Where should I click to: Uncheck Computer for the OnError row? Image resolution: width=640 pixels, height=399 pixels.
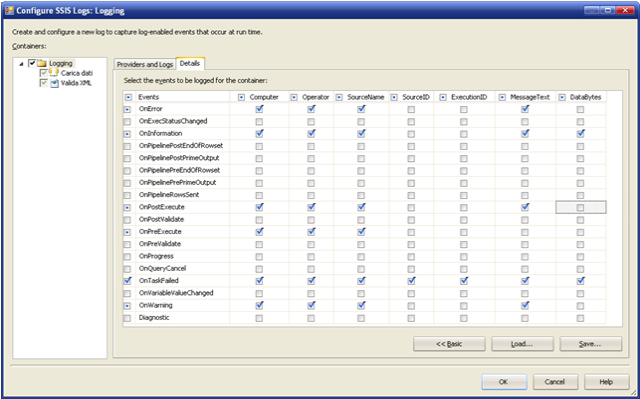[259, 109]
